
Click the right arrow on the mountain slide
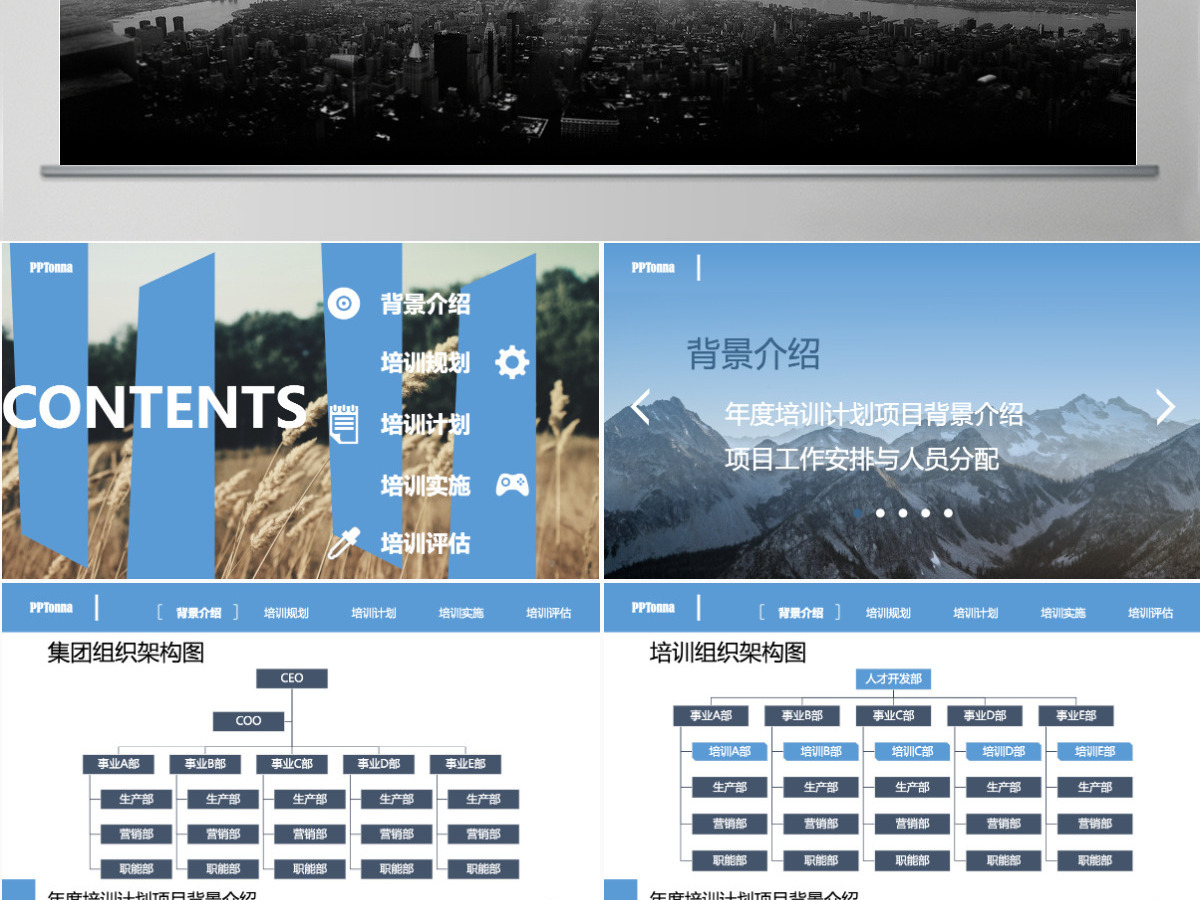1165,407
